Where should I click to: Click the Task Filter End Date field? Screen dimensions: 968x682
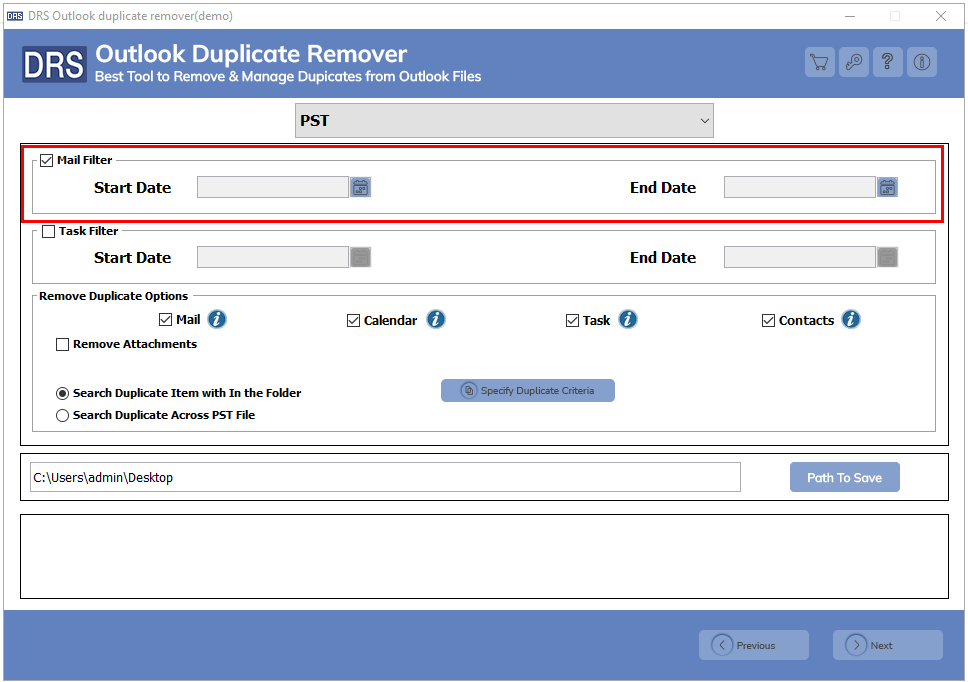tap(799, 257)
